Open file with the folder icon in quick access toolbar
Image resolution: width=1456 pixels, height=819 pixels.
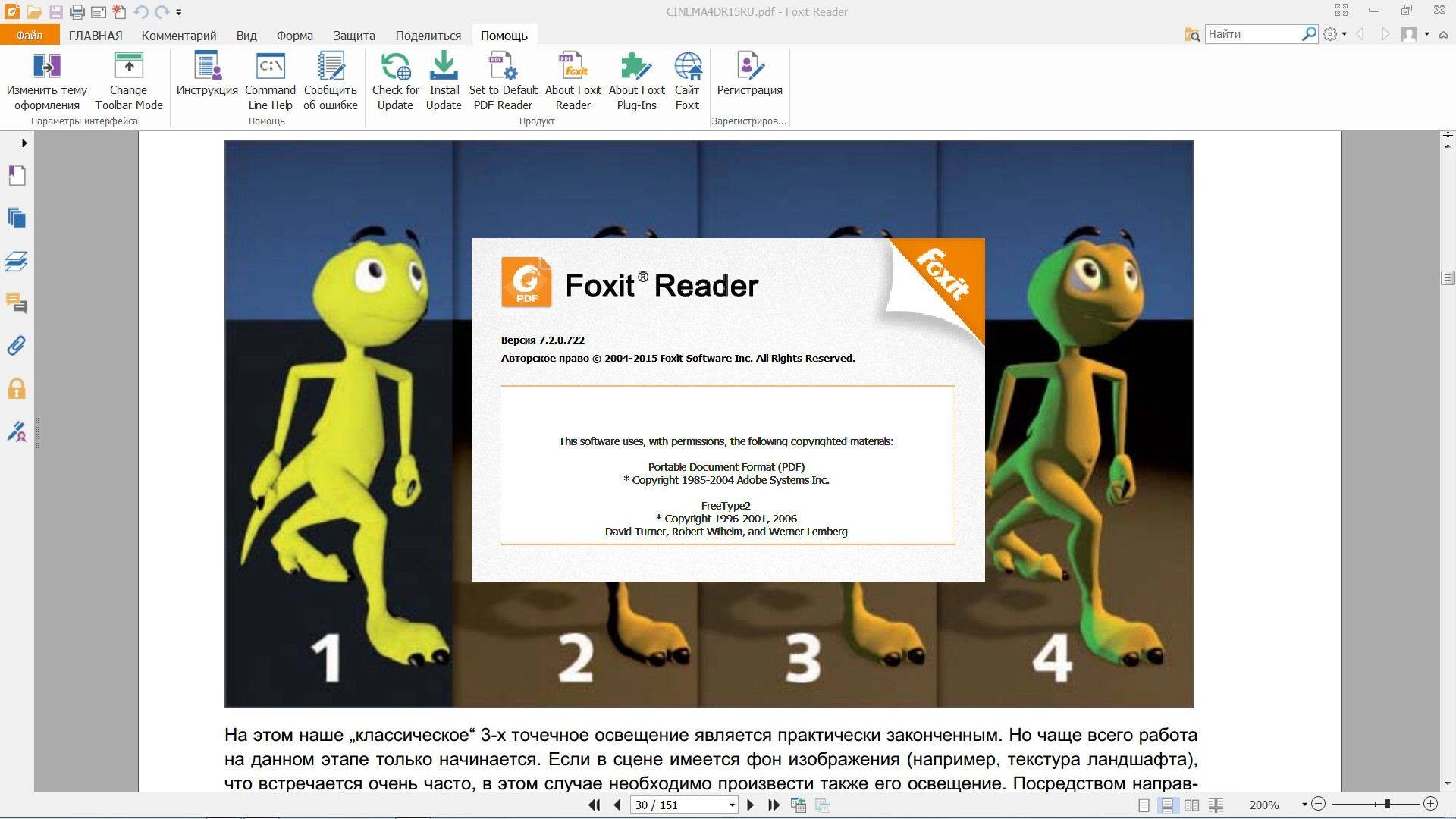[33, 11]
